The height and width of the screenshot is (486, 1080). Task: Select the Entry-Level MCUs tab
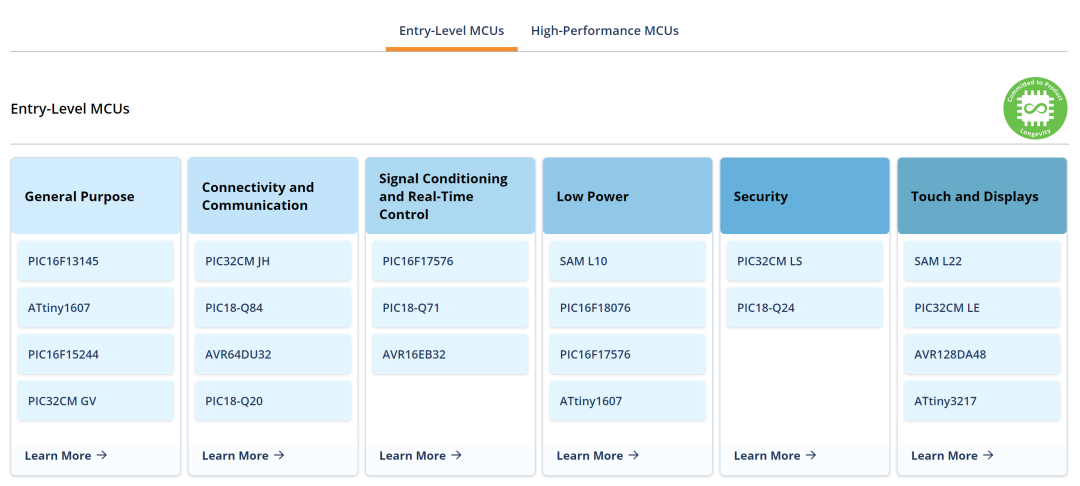point(451,31)
